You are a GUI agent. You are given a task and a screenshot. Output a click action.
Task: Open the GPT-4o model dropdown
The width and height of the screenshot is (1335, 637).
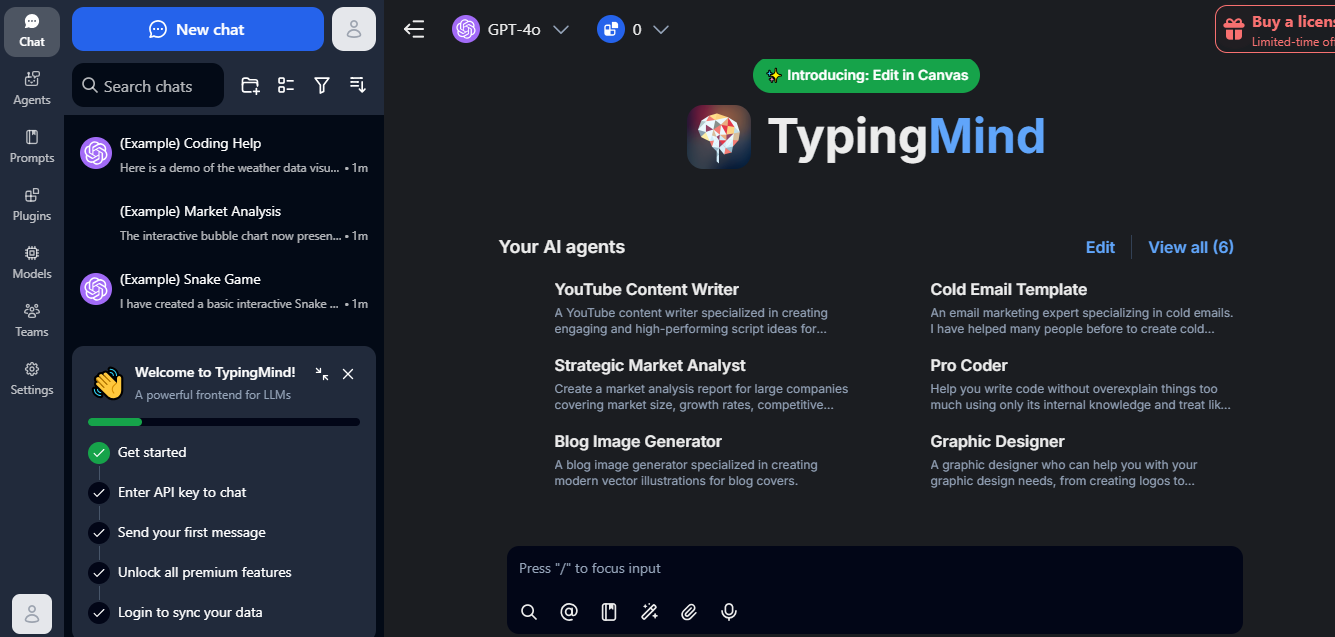point(511,30)
